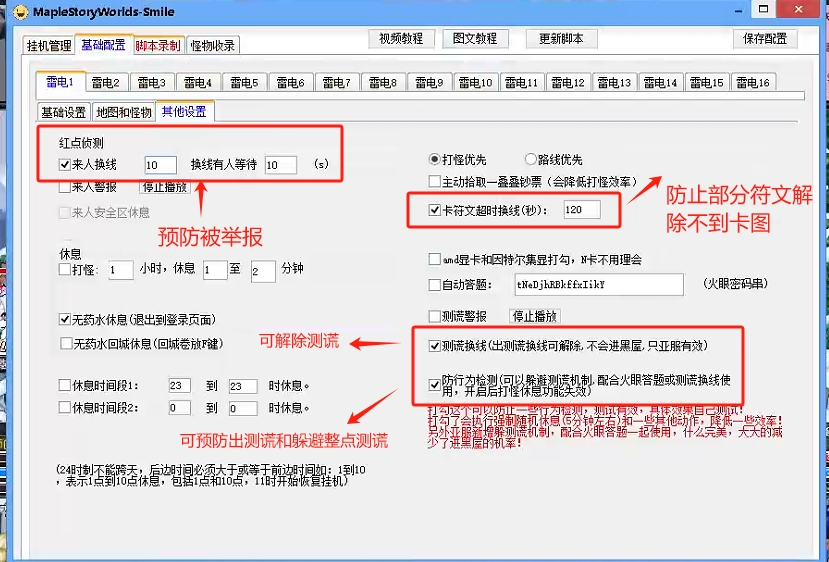The width and height of the screenshot is (829, 562).
Task: Select the 雷电3 tab
Action: pyautogui.click(x=152, y=82)
